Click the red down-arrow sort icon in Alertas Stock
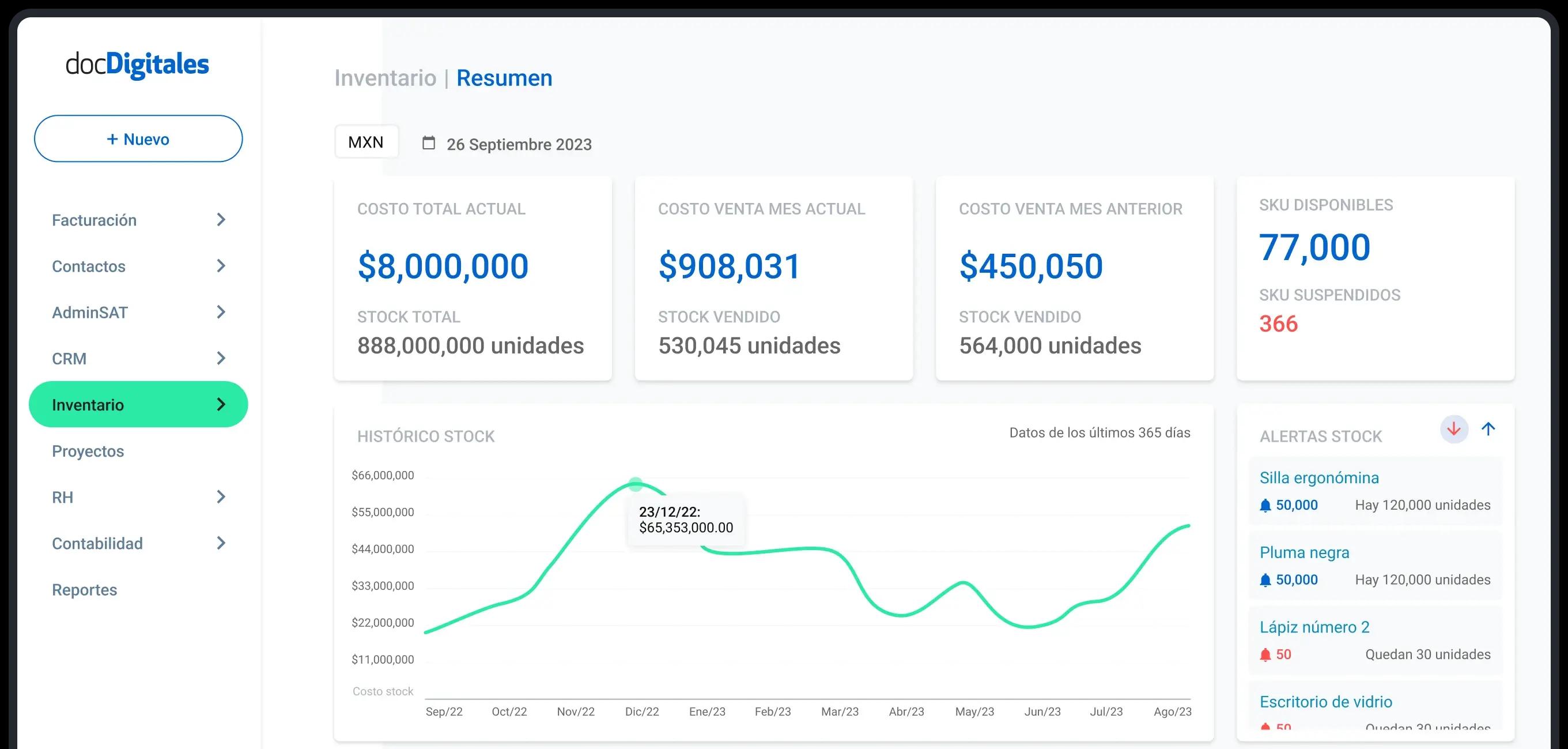 tap(1453, 430)
